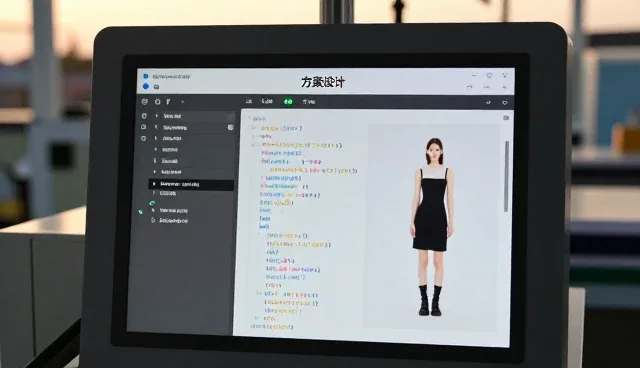Click the green refresh icon in the sidebar
Image resolution: width=640 pixels, height=368 pixels.
coord(152,203)
